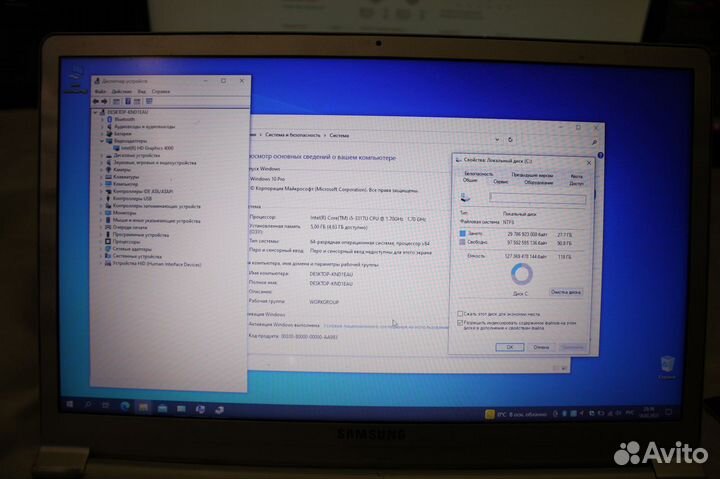Click the blue Properties icon in Device Manager toolbar
Viewport: 720px width, 479px height.
point(128,101)
